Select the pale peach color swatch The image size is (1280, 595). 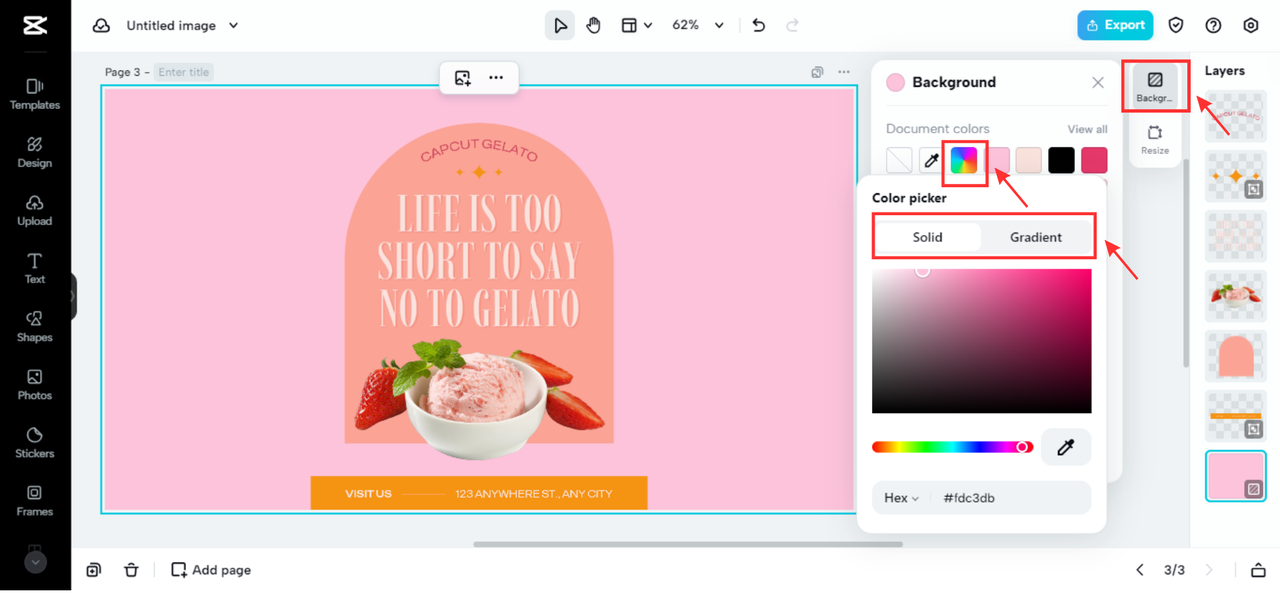[1029, 160]
